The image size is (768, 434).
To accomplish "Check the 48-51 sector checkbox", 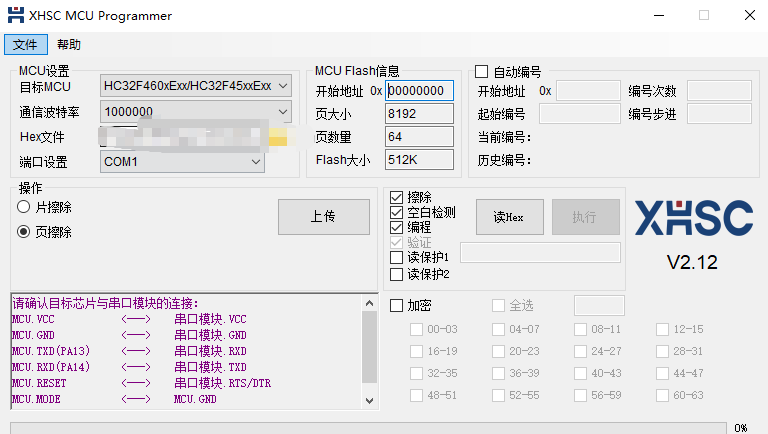I will point(416,395).
